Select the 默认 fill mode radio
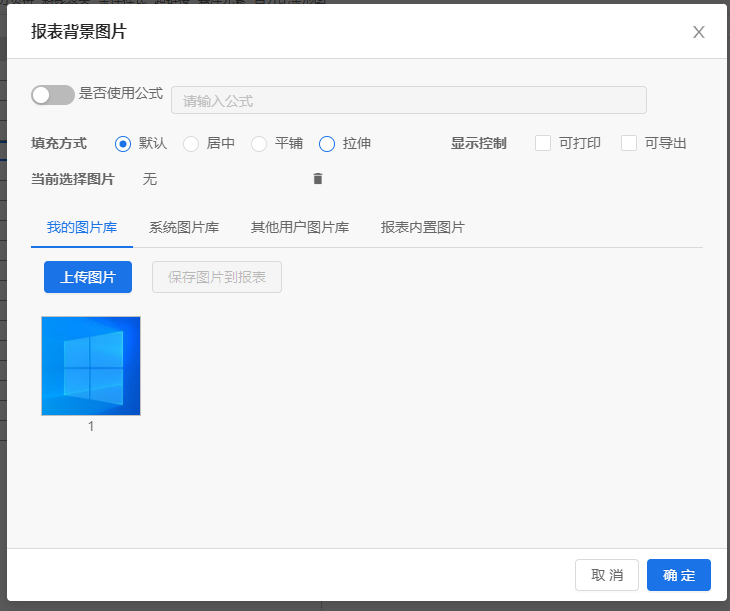This screenshot has width=730, height=611. (123, 144)
